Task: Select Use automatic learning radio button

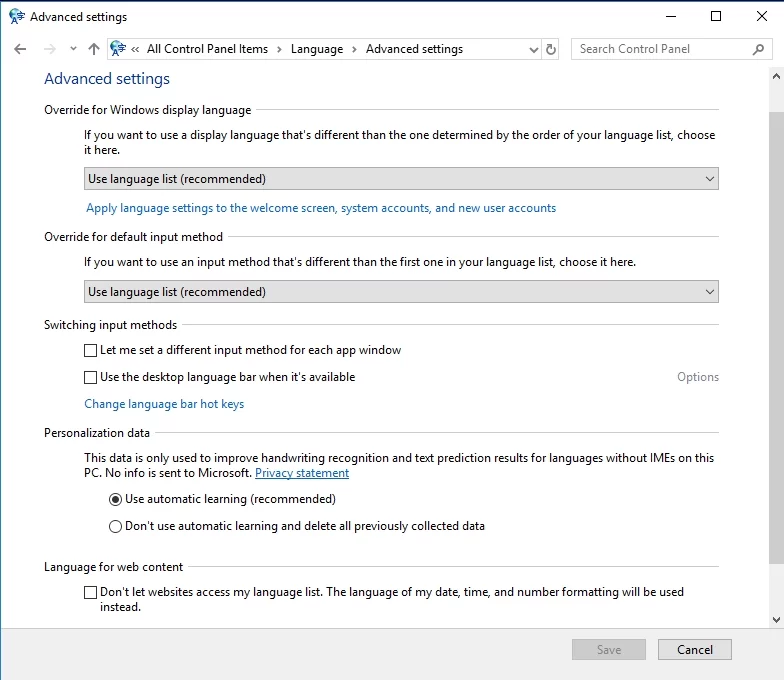Action: (115, 499)
